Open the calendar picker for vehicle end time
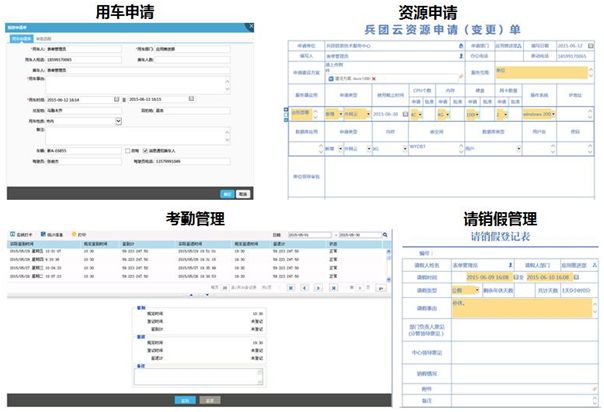 pyautogui.click(x=191, y=98)
